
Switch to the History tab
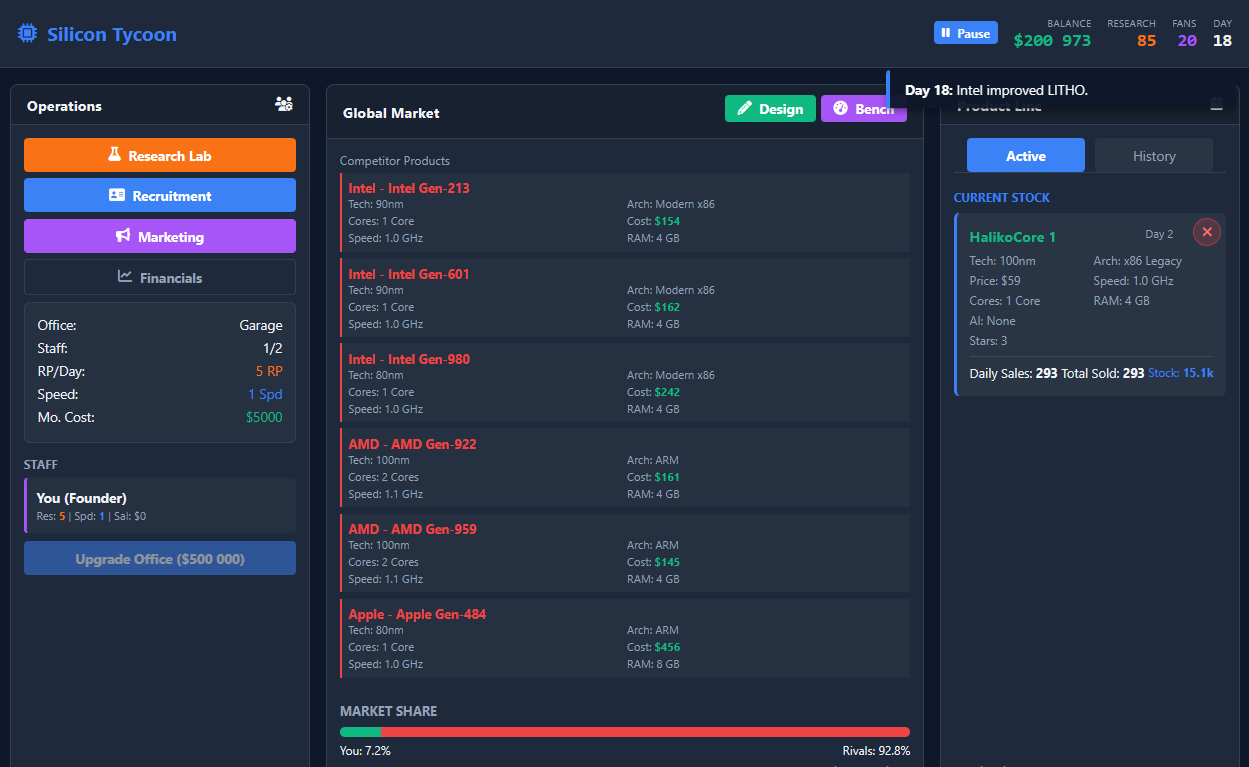(x=1154, y=155)
